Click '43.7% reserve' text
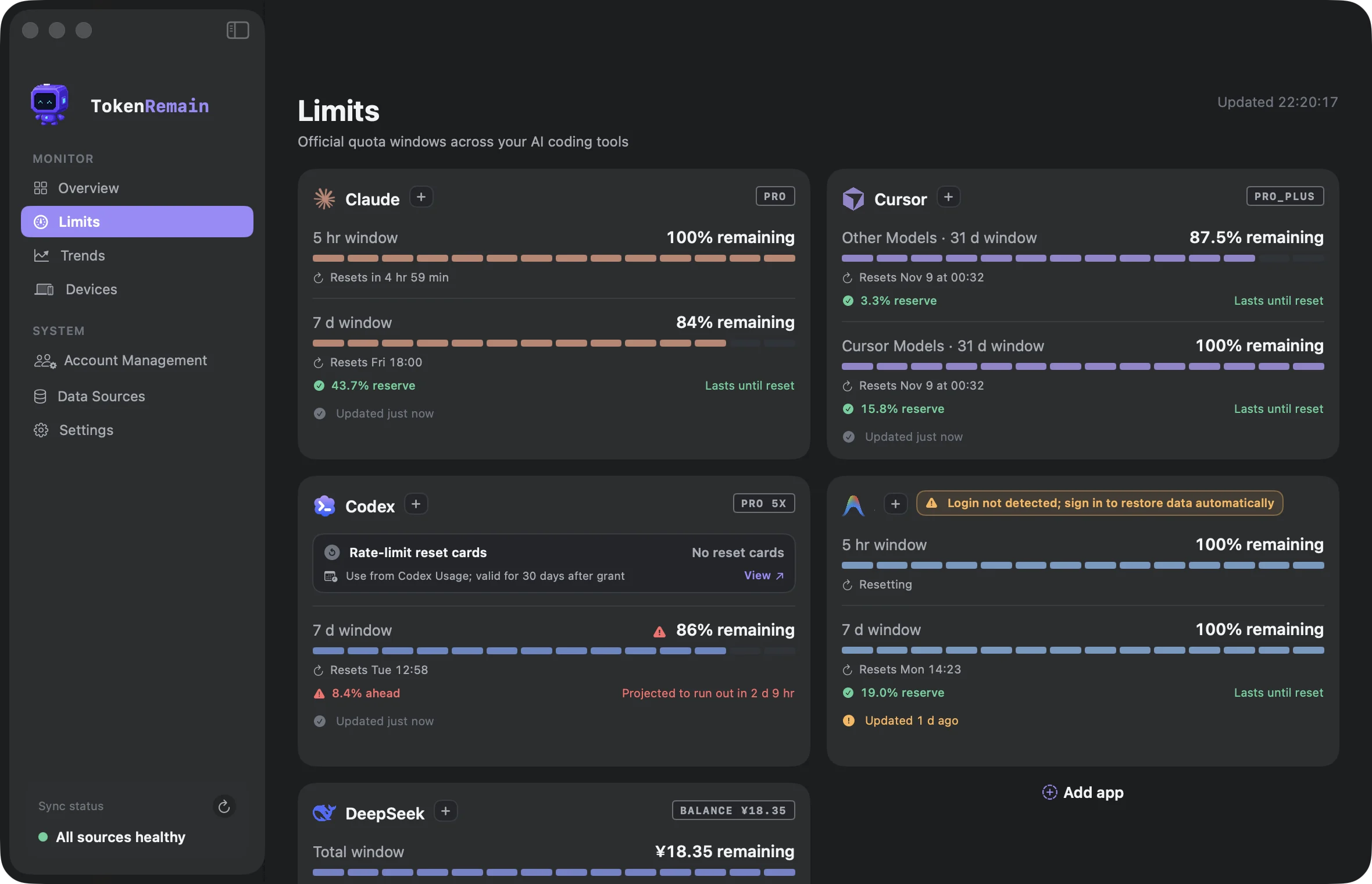 (x=373, y=386)
